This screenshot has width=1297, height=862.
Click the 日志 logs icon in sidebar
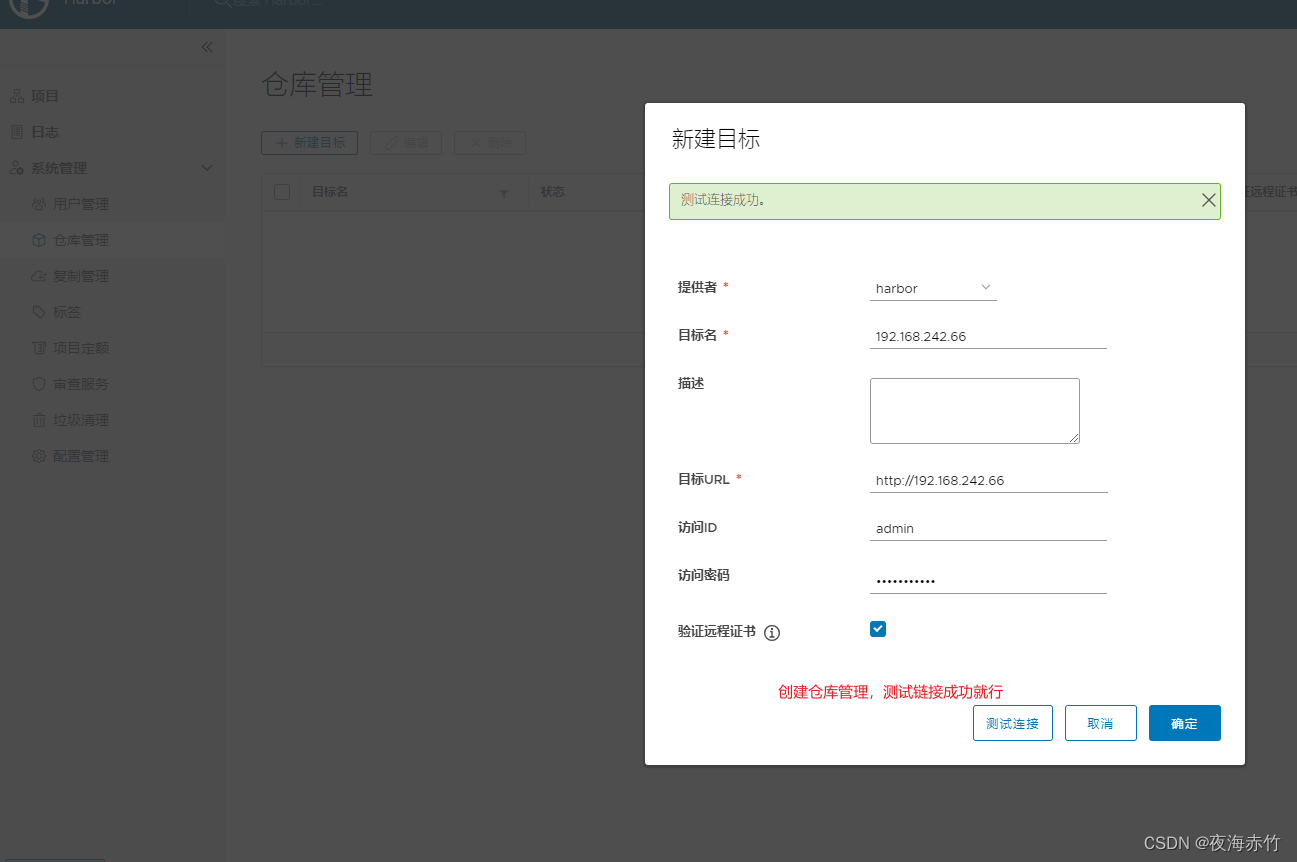pyautogui.click(x=17, y=132)
